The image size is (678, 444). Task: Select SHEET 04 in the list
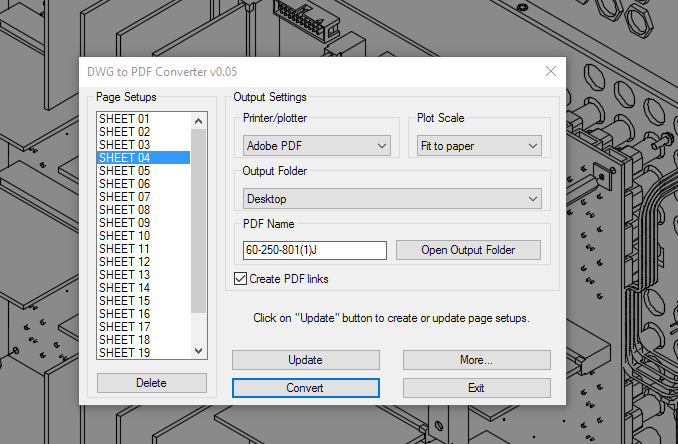pyautogui.click(x=125, y=158)
